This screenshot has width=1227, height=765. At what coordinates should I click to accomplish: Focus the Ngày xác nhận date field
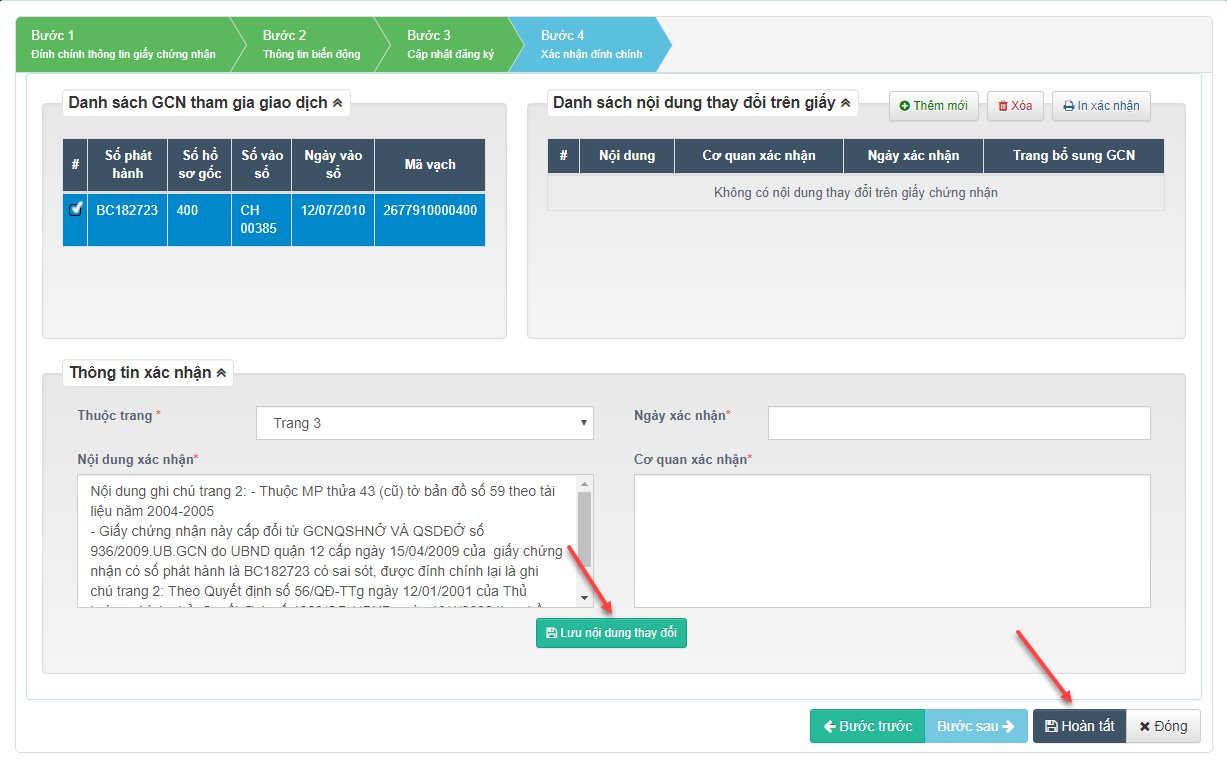tap(958, 423)
